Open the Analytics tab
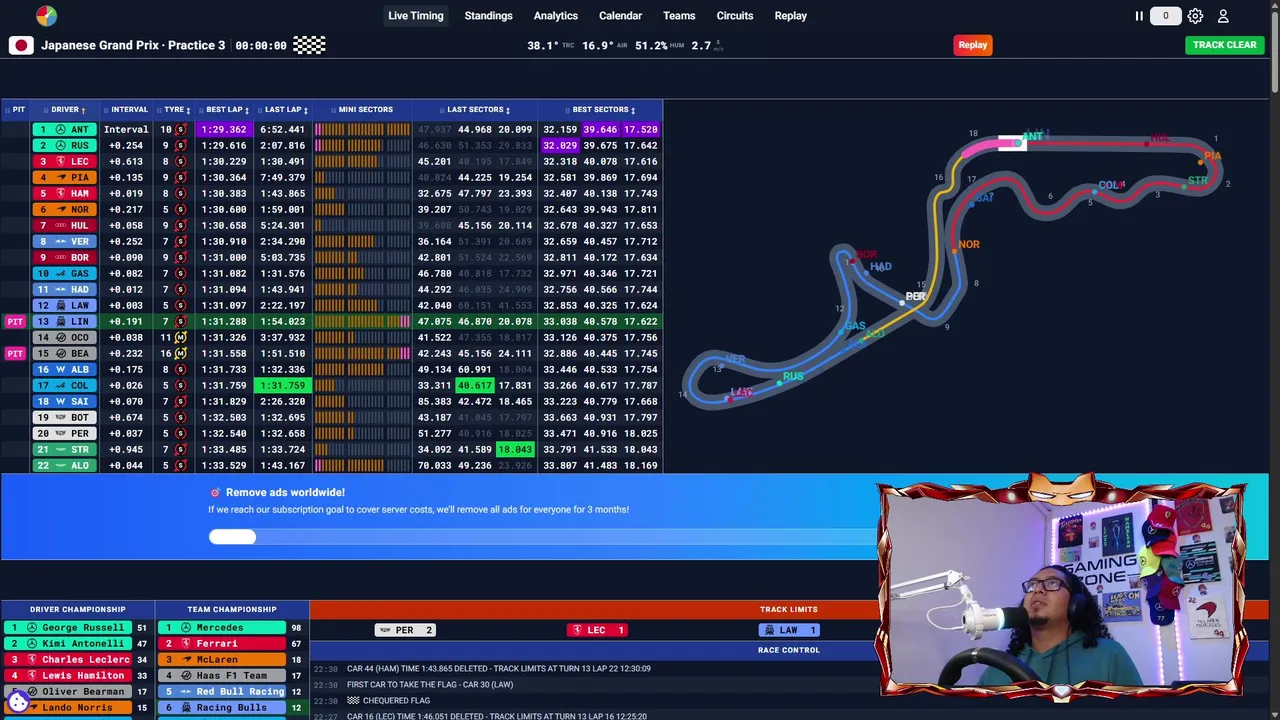Screen dimensions: 1280x720 click(556, 16)
